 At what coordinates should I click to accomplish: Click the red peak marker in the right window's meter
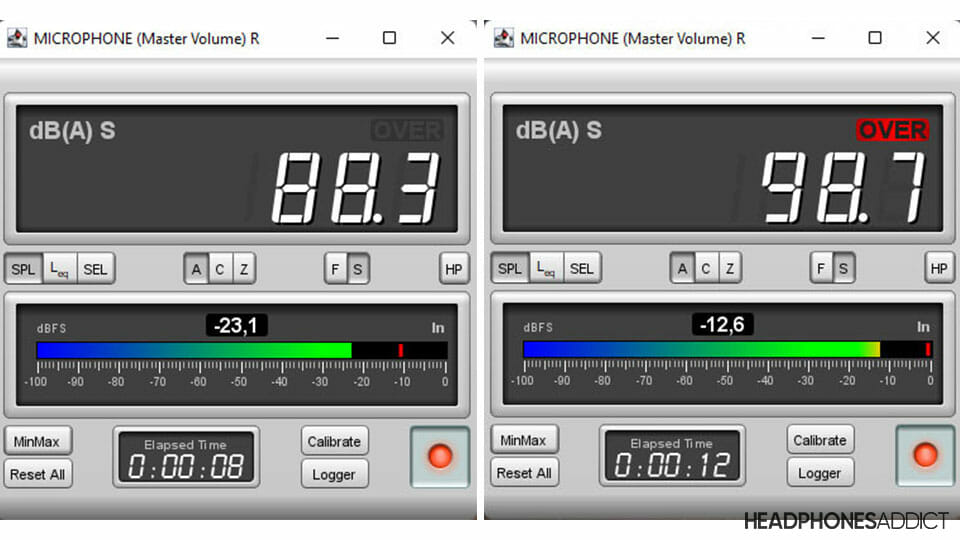(928, 349)
